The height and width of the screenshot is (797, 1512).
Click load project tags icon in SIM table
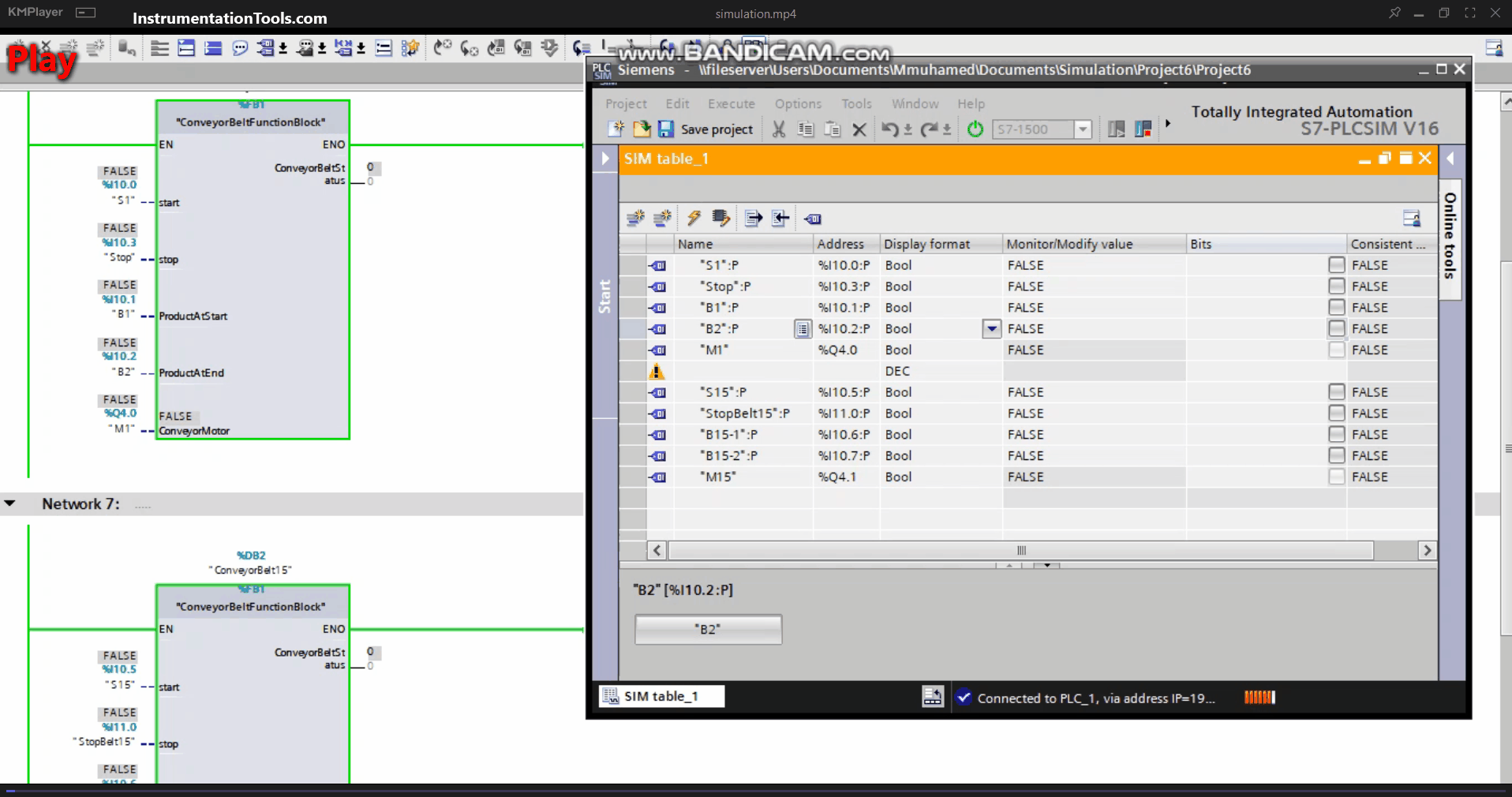(x=813, y=219)
